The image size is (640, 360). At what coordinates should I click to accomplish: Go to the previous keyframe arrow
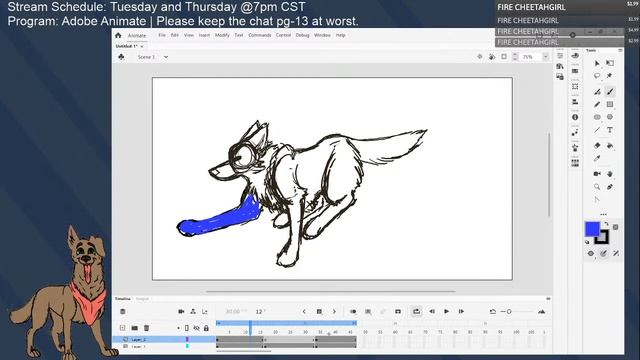pyautogui.click(x=304, y=311)
